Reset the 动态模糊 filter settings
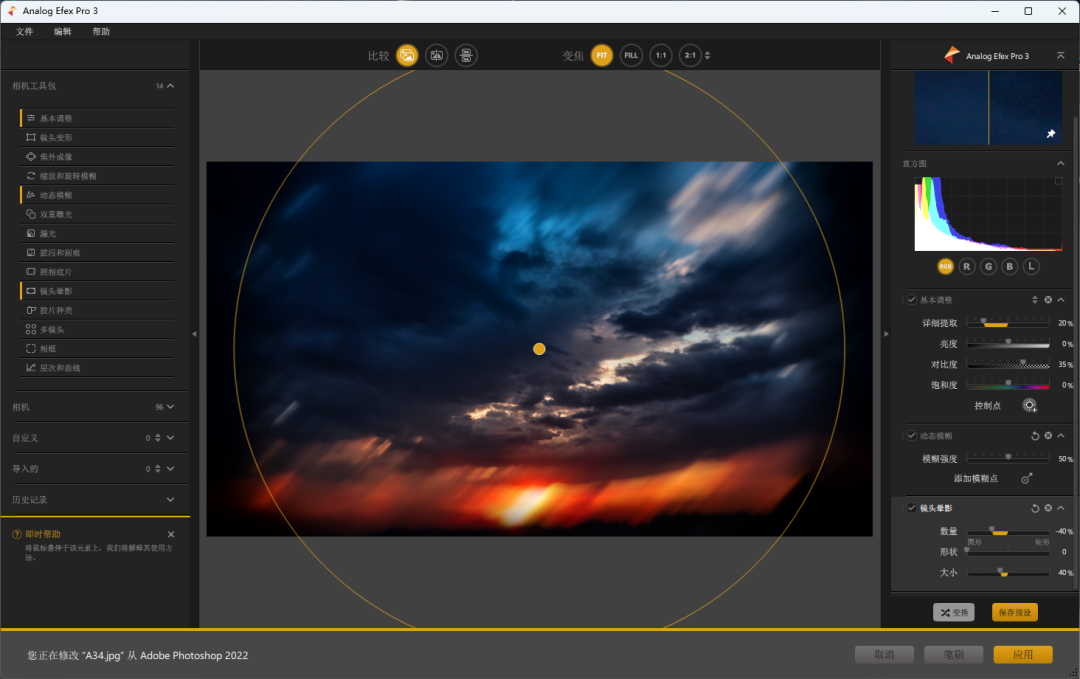 pos(1035,436)
